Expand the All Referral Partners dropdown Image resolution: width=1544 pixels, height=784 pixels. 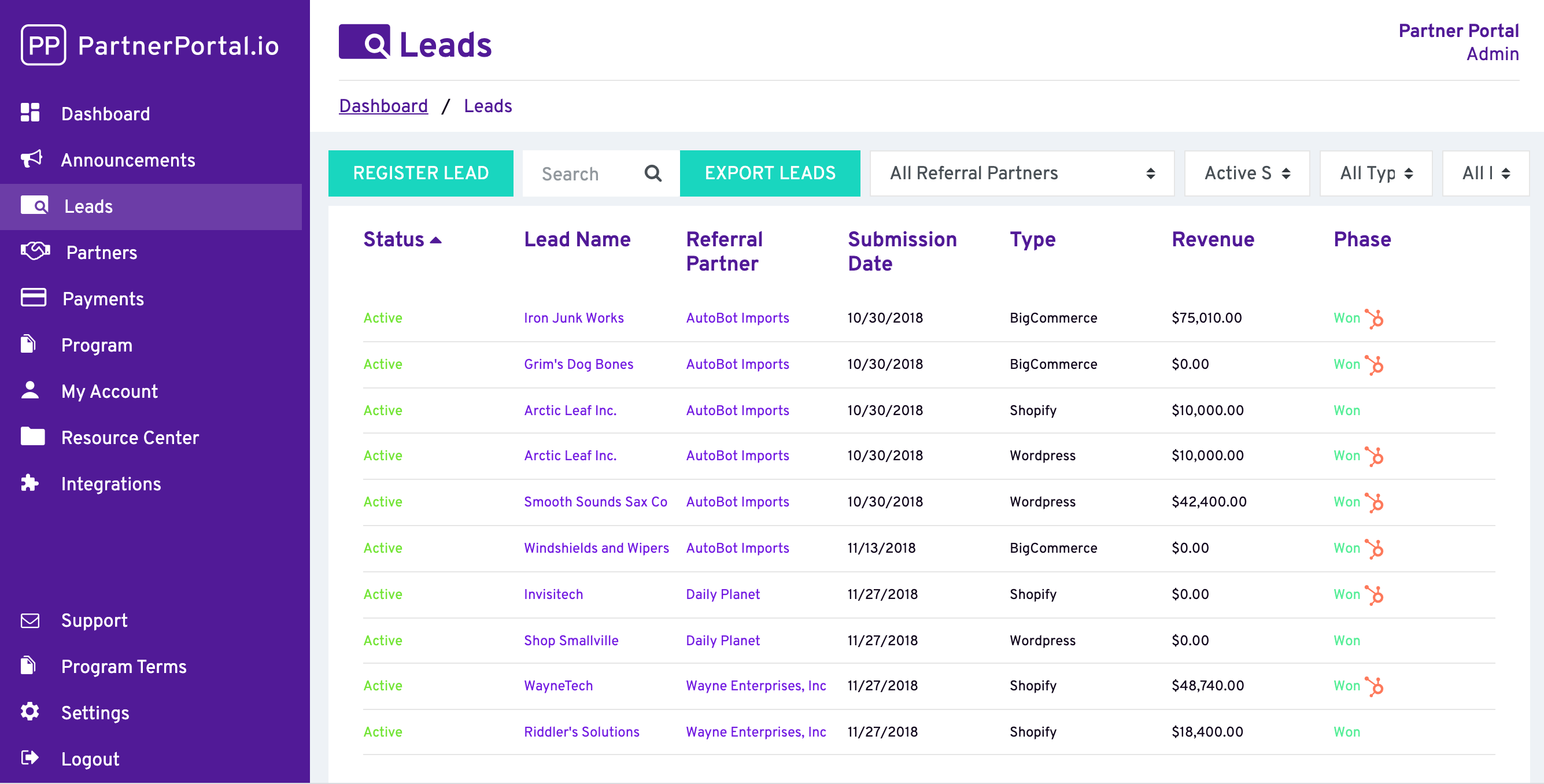tap(1021, 173)
